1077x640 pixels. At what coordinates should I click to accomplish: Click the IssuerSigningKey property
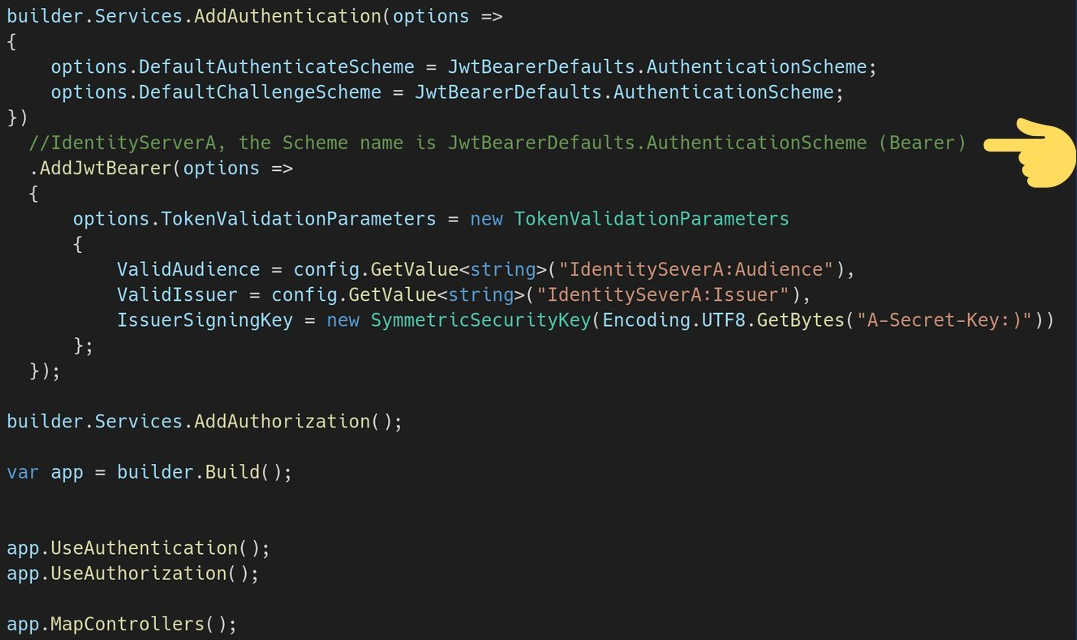tap(205, 321)
